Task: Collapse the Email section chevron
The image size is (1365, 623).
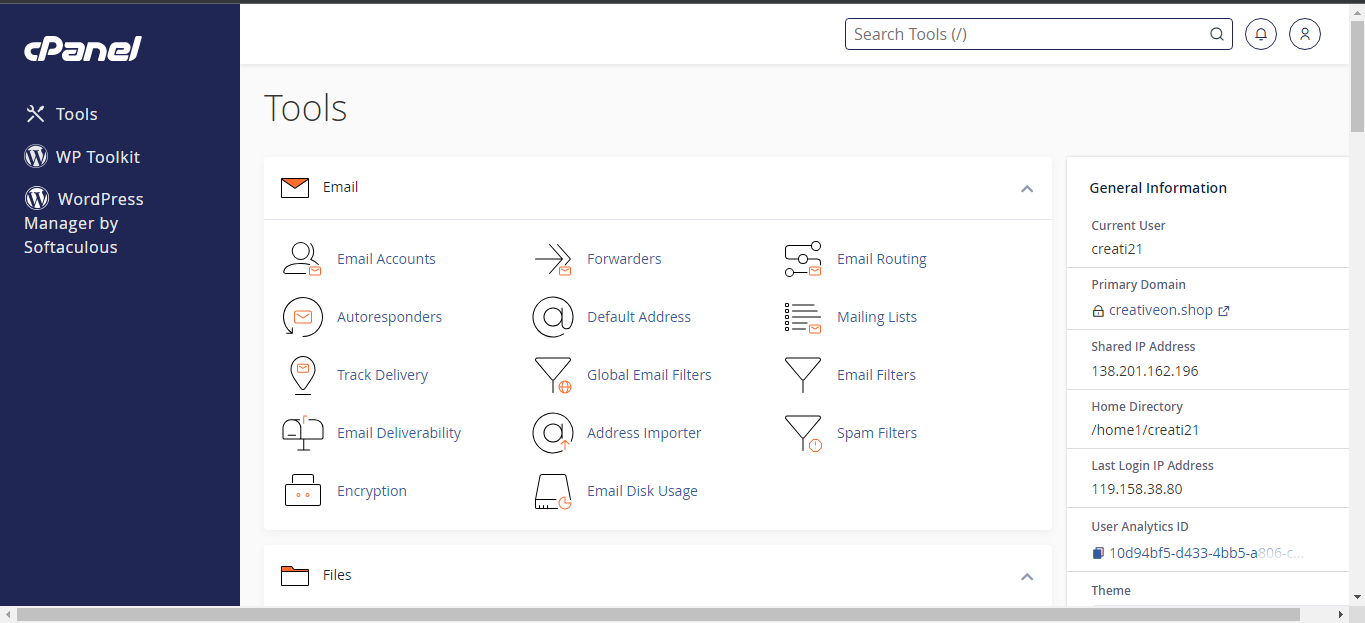Action: (x=1026, y=189)
